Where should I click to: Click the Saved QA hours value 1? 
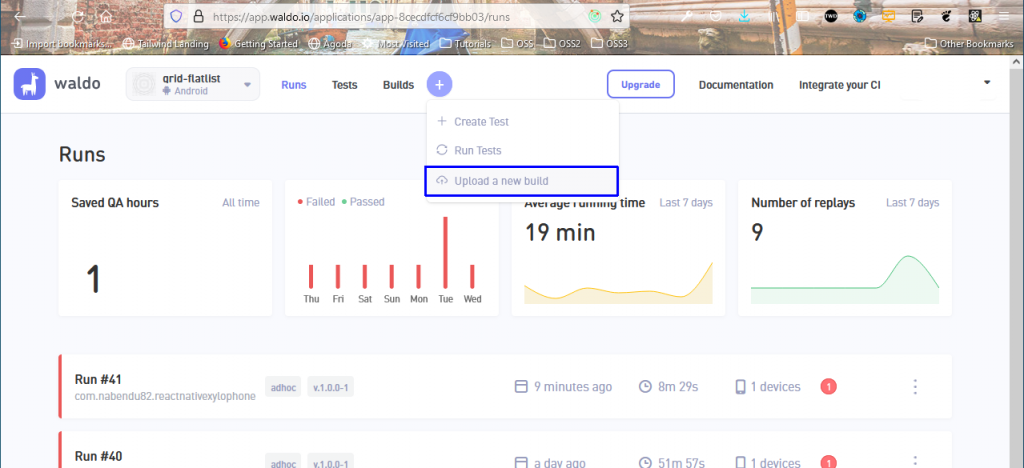coord(93,279)
